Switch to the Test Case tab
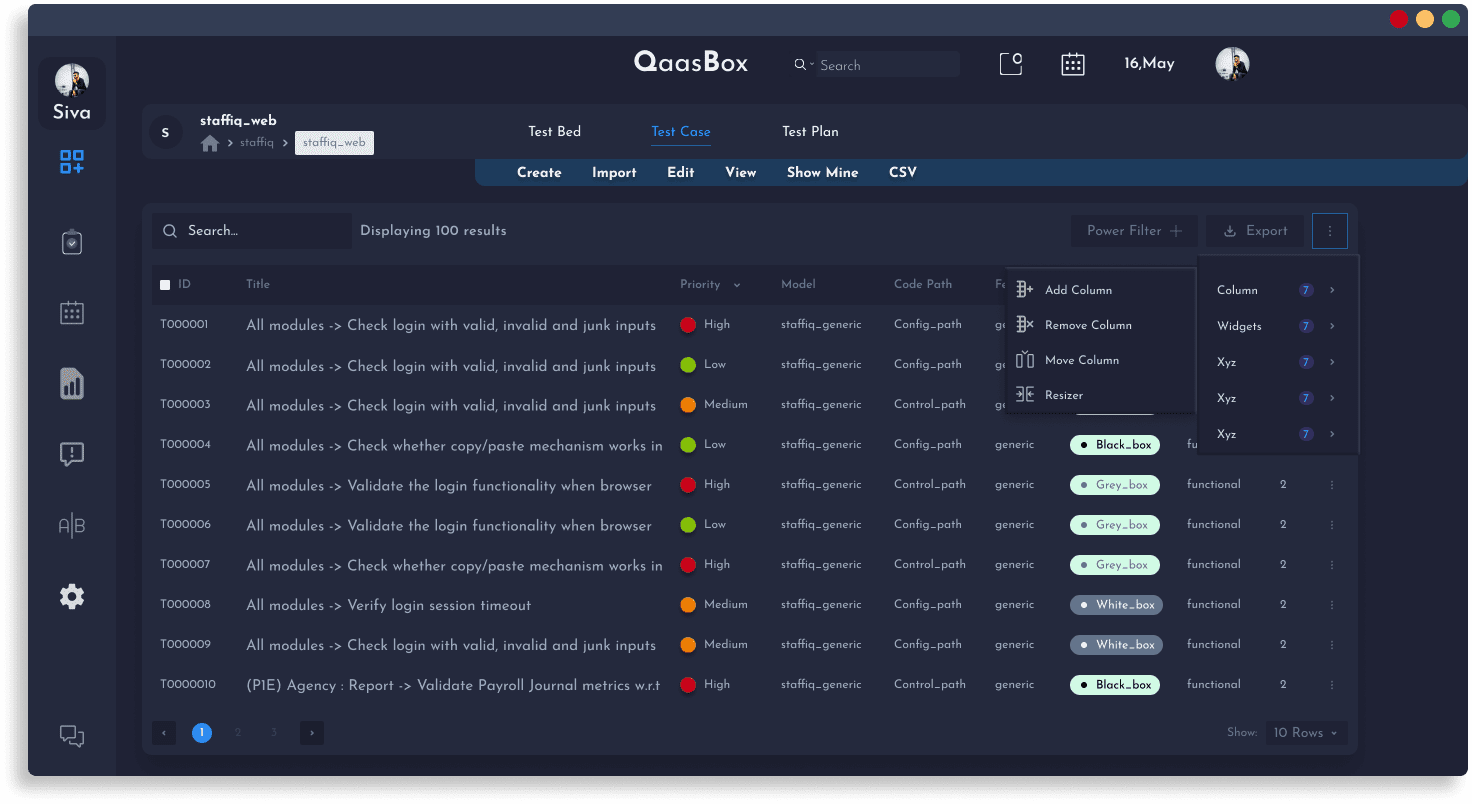The width and height of the screenshot is (1472, 804). coord(681,132)
